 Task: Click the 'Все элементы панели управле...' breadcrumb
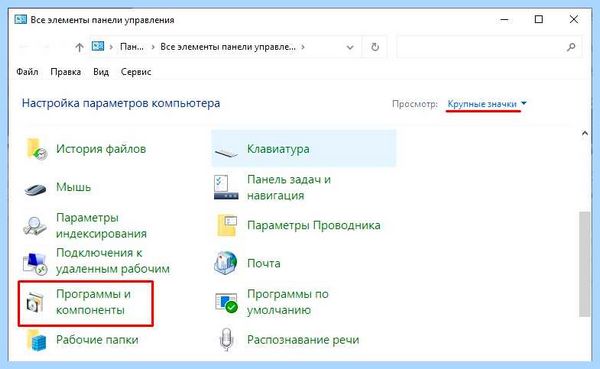coord(228,47)
